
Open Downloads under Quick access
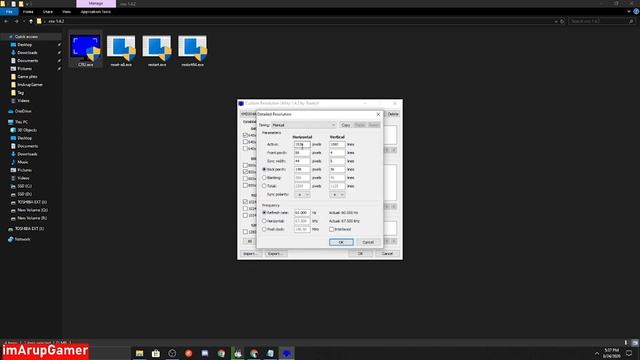[27, 53]
